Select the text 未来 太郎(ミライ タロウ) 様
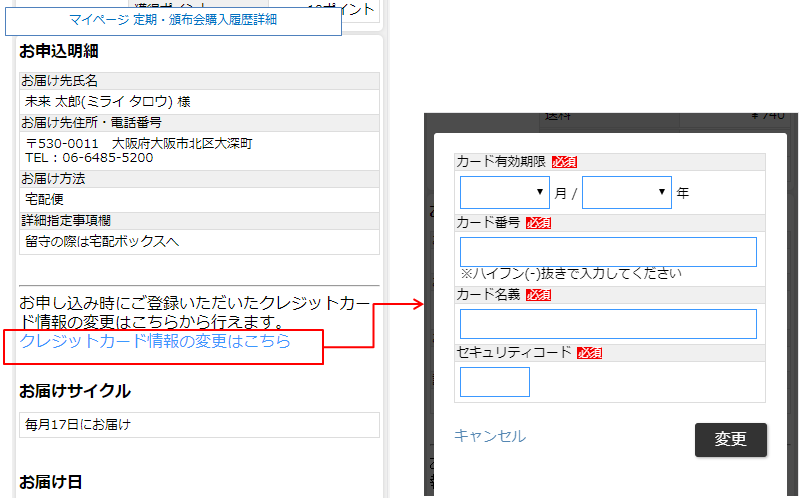 (108, 102)
